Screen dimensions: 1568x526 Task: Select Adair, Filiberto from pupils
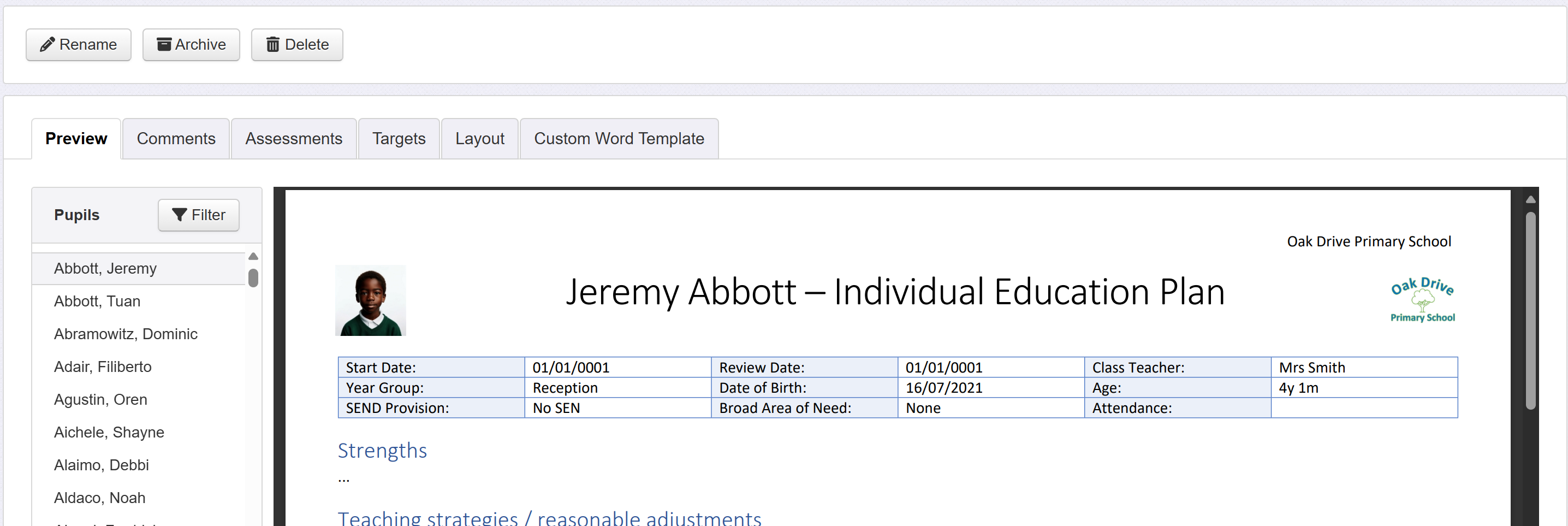[103, 367]
